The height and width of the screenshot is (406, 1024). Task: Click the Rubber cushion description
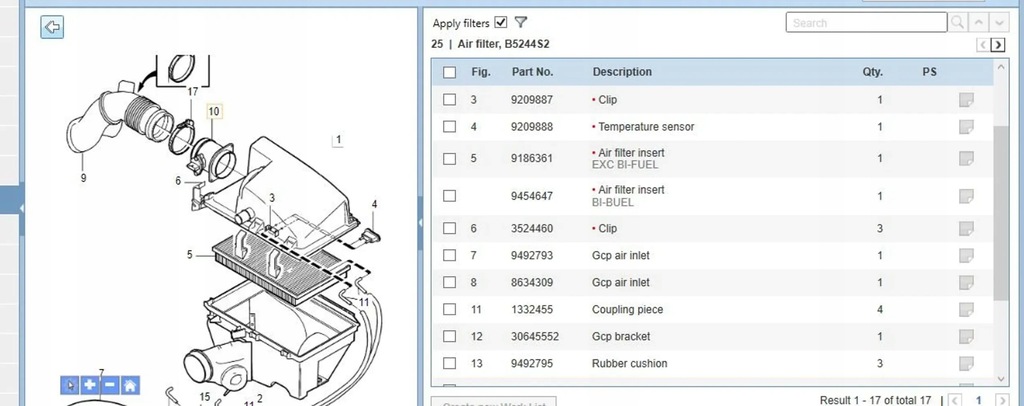pos(630,364)
